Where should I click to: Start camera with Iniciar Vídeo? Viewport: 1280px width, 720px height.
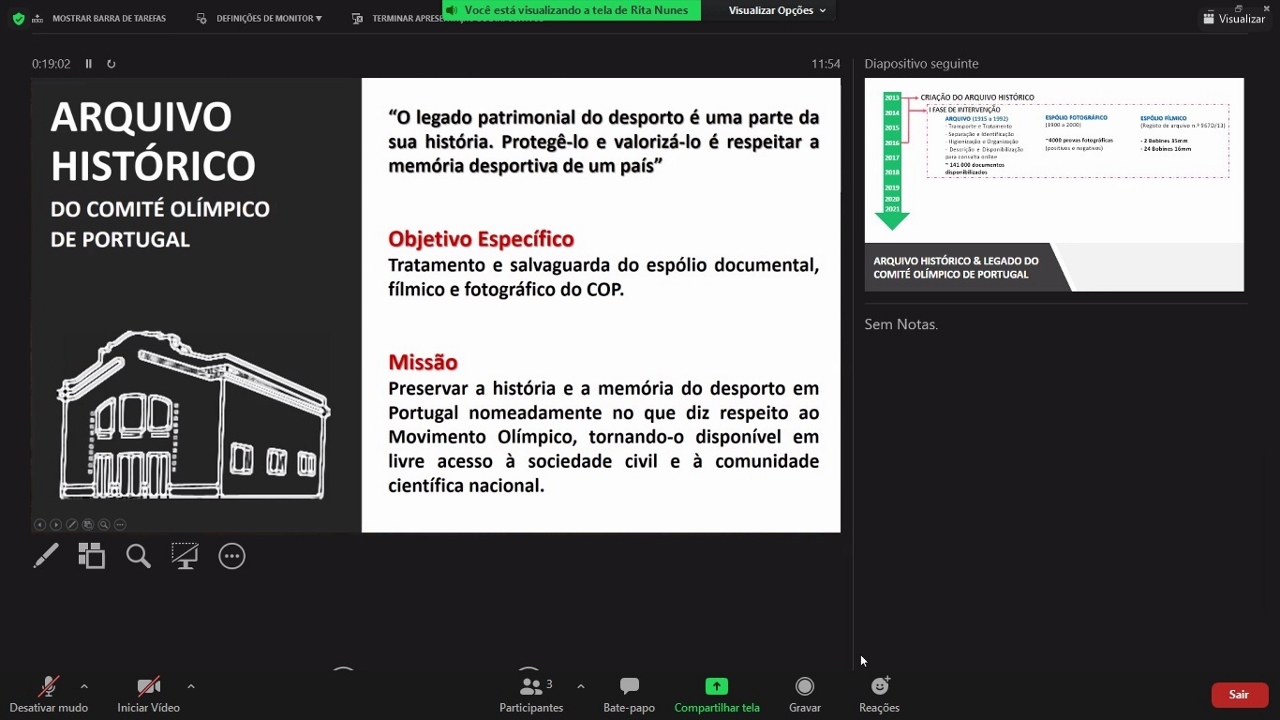(x=148, y=694)
